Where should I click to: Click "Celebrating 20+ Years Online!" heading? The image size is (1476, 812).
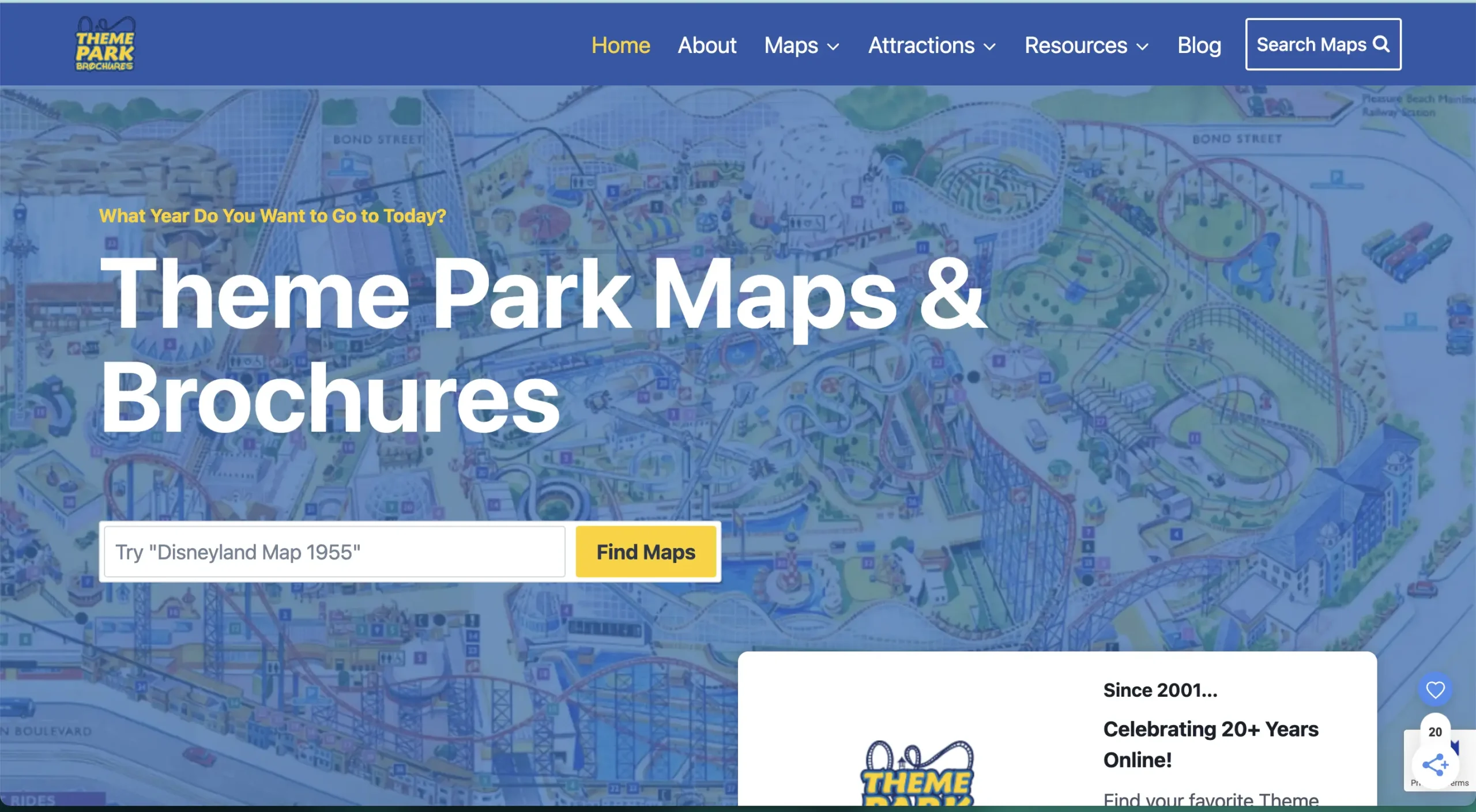click(1211, 744)
